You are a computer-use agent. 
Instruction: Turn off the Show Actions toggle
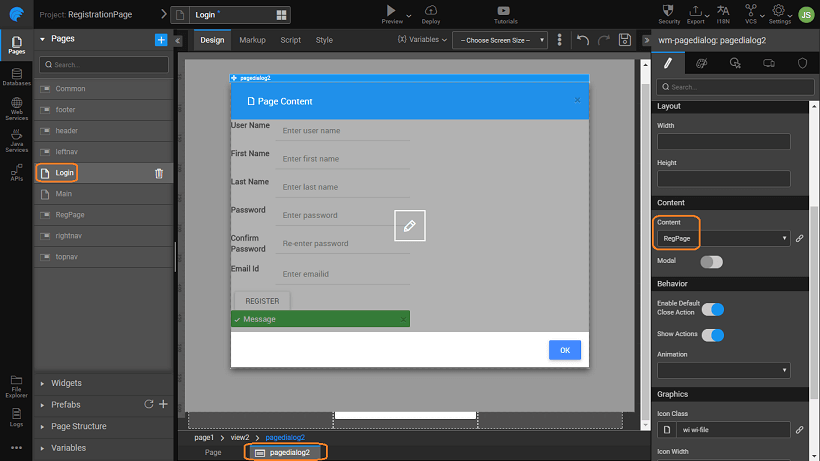(x=714, y=334)
